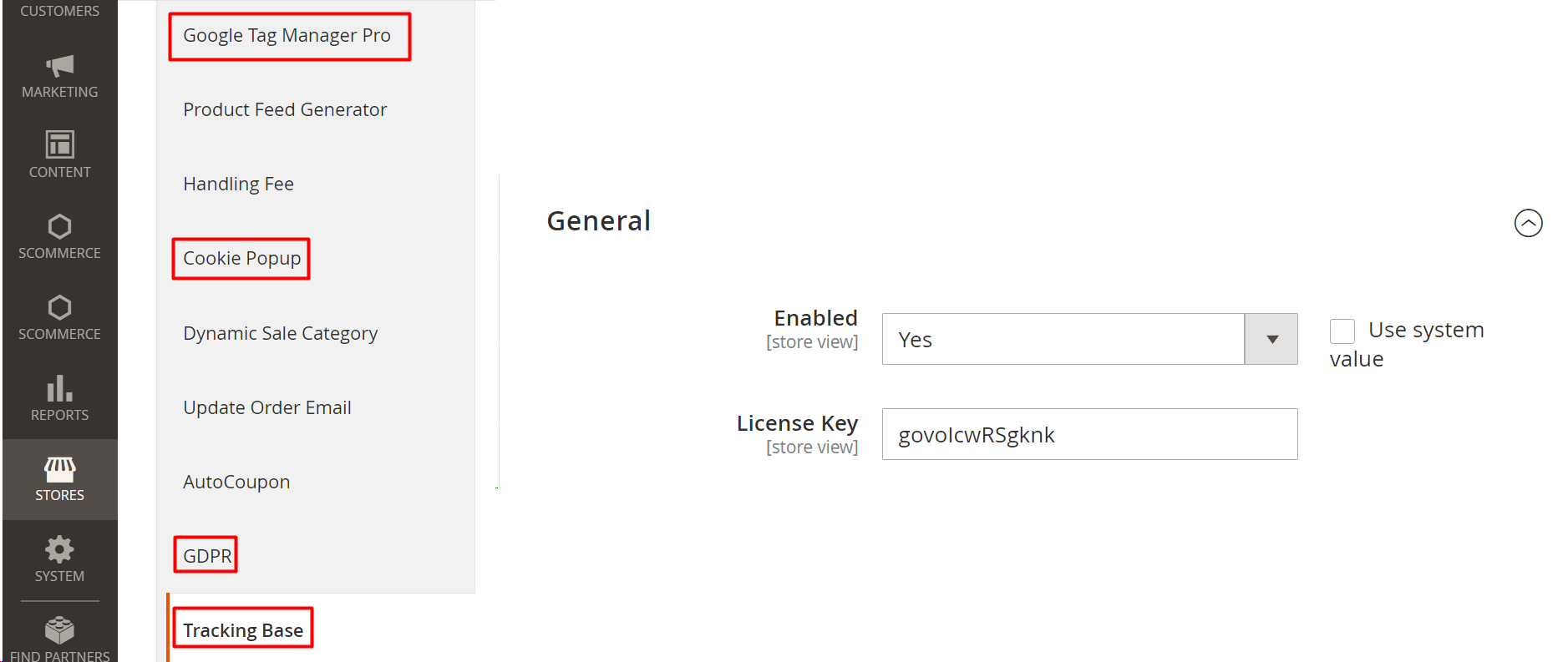Screen dimensions: 1568x662
Task: Select Dynamic Sale Category tab
Action: click(280, 333)
